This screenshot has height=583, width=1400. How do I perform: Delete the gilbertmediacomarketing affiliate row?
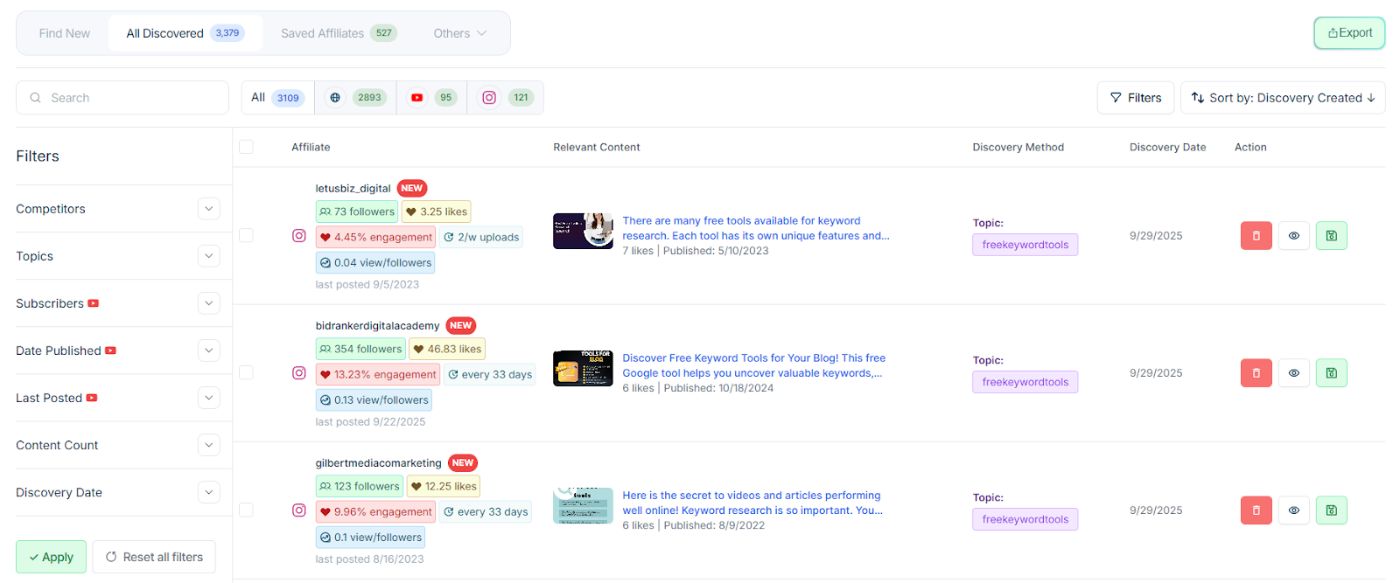pyautogui.click(x=1256, y=510)
